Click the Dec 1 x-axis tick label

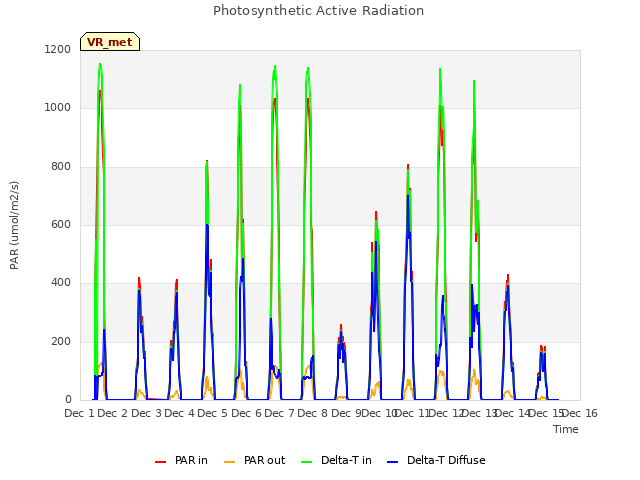pyautogui.click(x=80, y=413)
